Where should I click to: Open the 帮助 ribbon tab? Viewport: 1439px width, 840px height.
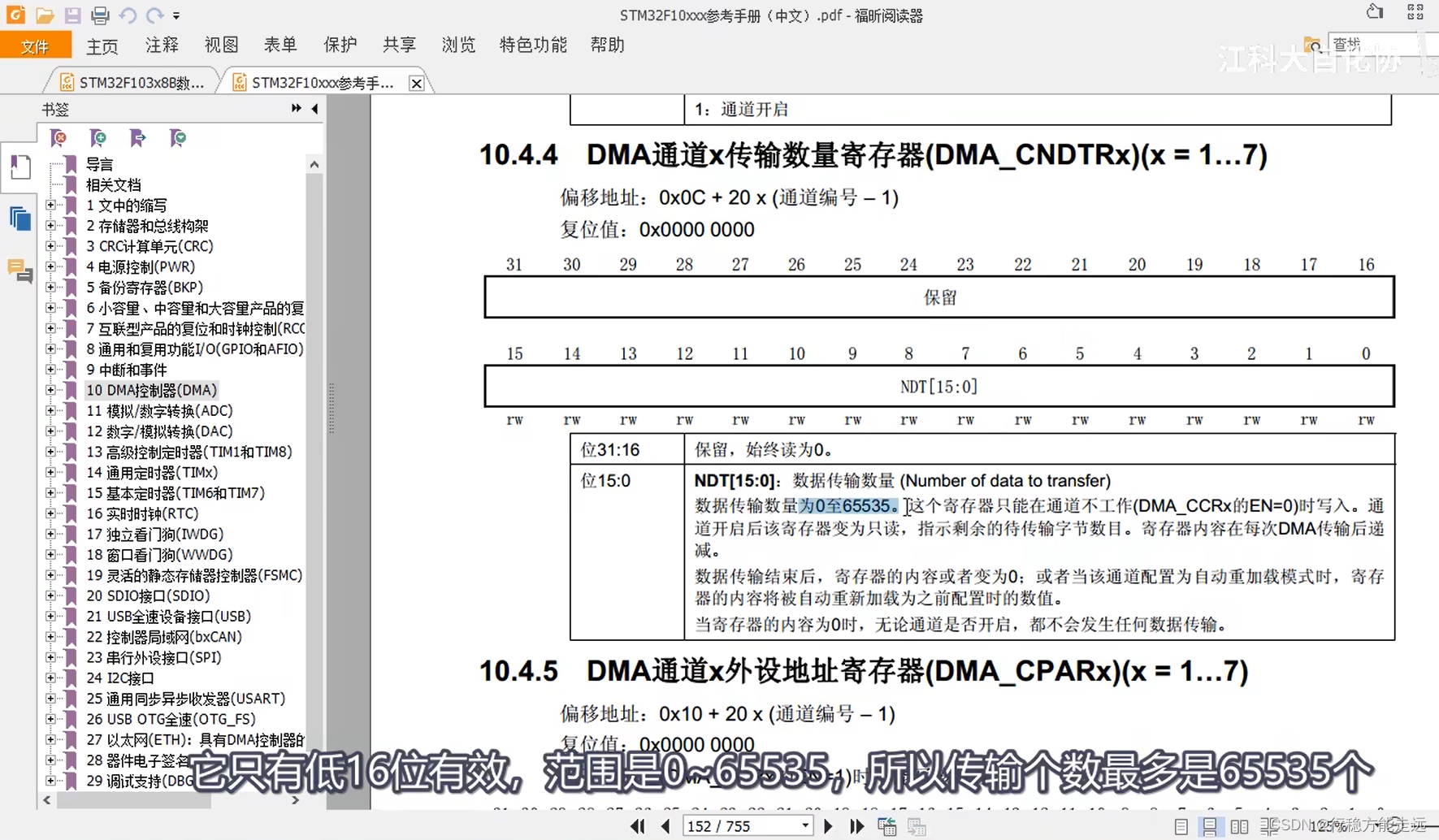(607, 45)
